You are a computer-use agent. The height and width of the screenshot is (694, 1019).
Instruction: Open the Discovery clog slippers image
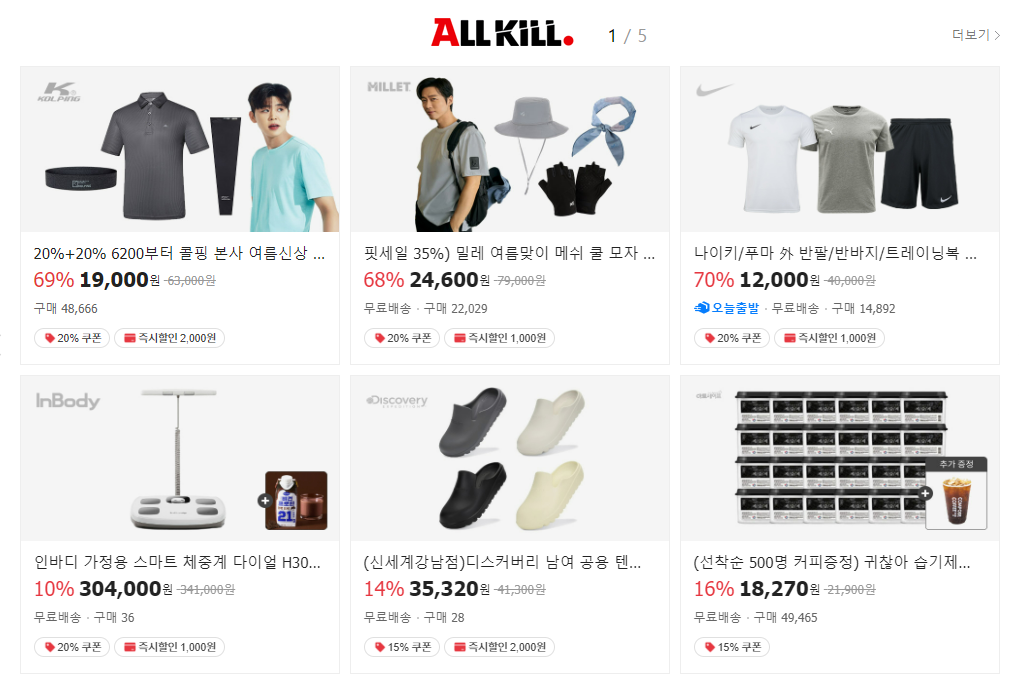click(x=510, y=458)
